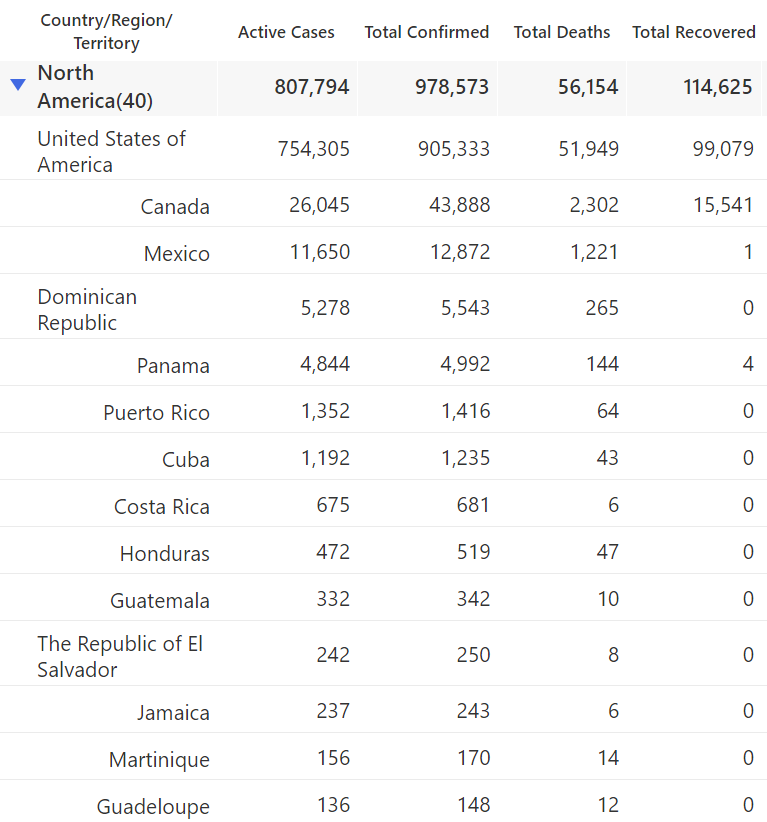The width and height of the screenshot is (767, 822).
Task: Click USA total recovered value 99,079
Action: 723,149
